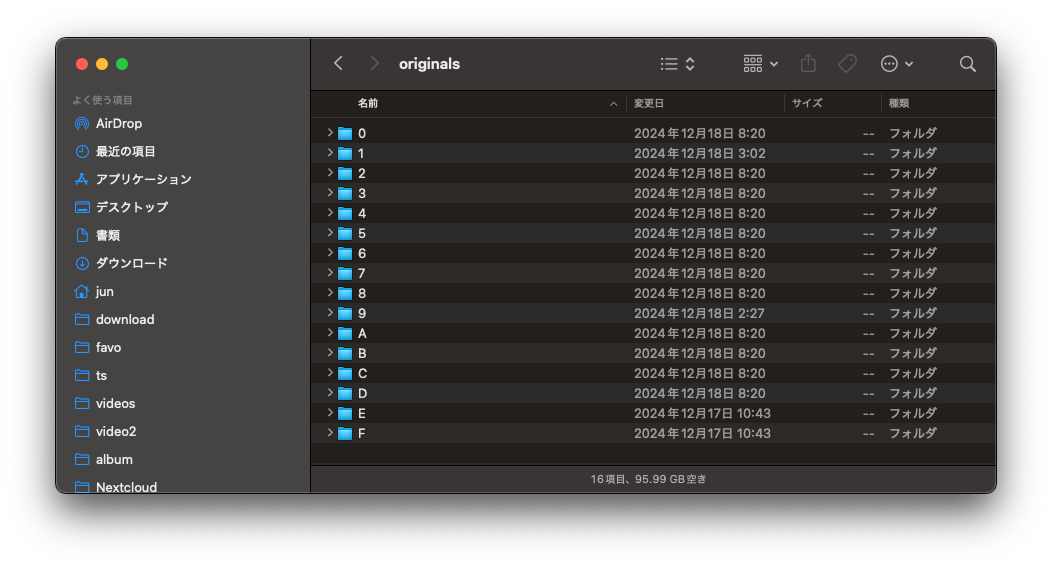Expand folder F disclosure chevron
The height and width of the screenshot is (567, 1052).
point(330,433)
